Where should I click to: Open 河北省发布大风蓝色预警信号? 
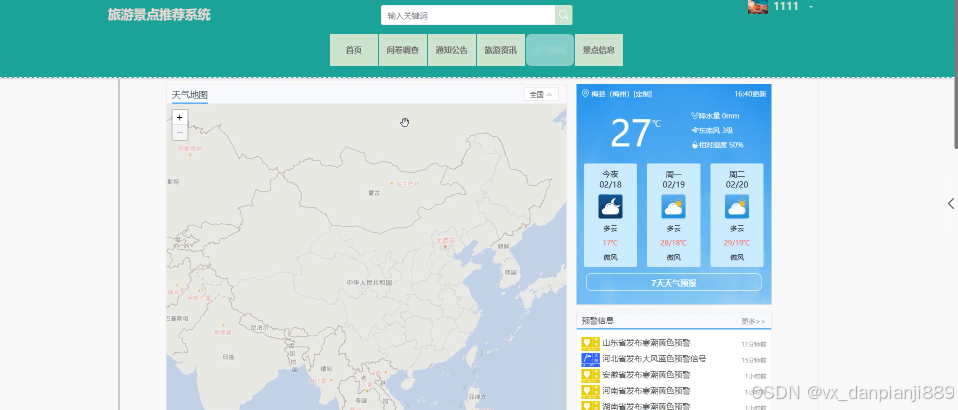click(654, 359)
